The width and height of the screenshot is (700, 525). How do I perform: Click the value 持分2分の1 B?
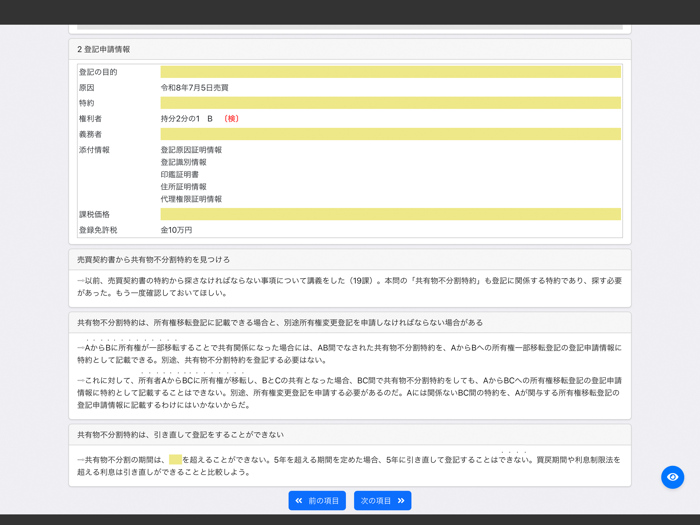click(187, 118)
